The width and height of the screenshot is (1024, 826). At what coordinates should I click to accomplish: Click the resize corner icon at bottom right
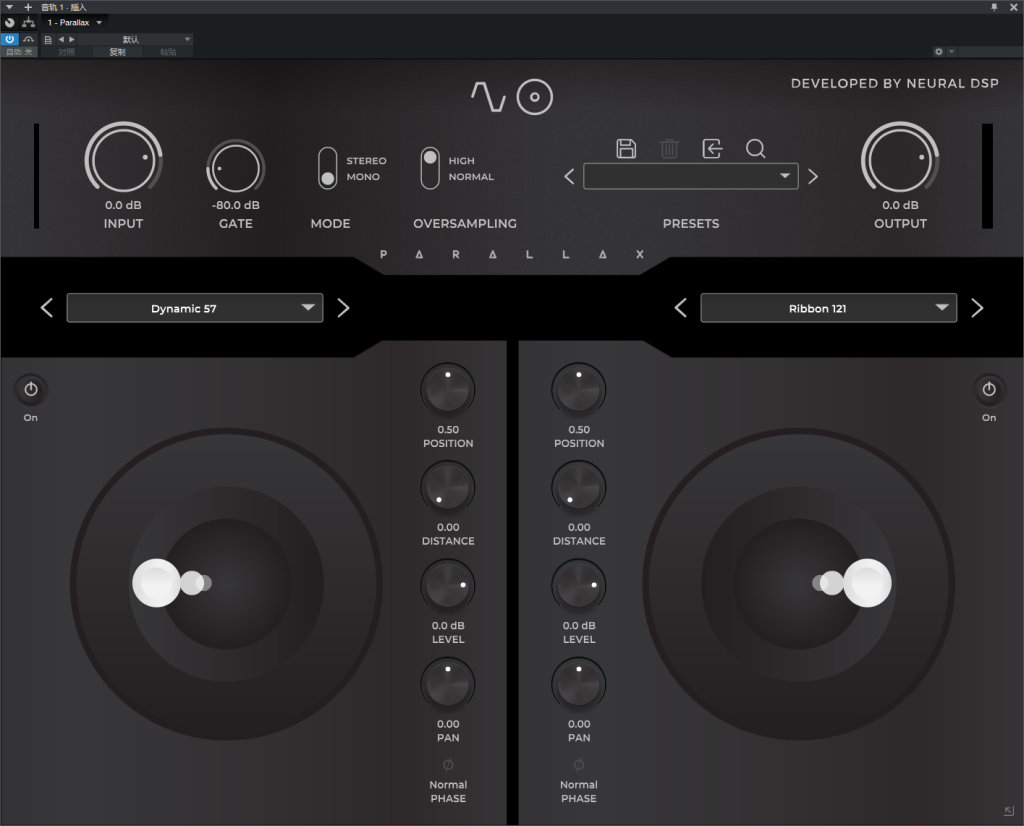click(1008, 811)
